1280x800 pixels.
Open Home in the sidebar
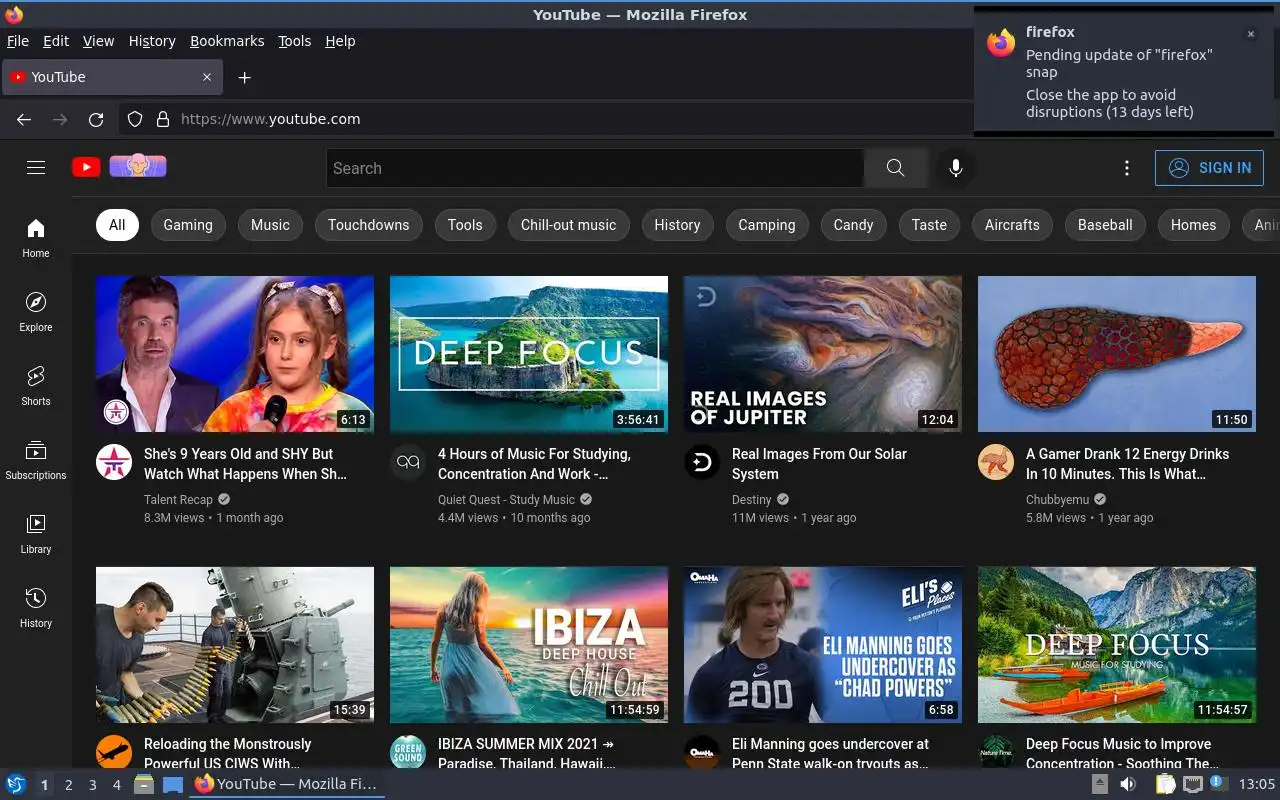pos(36,238)
